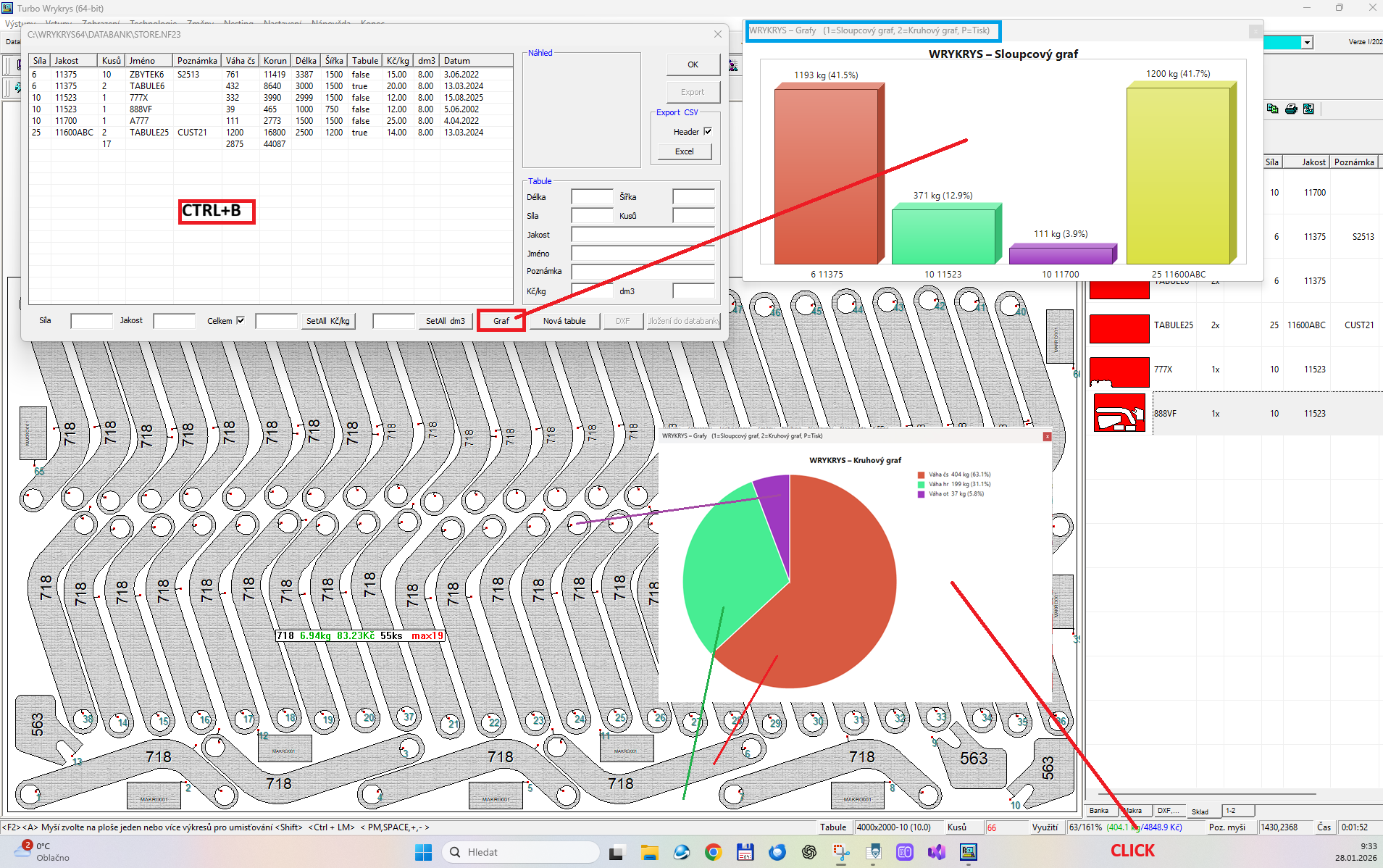Click the Excel export button
Screen dimensions: 1383x868
pos(684,151)
